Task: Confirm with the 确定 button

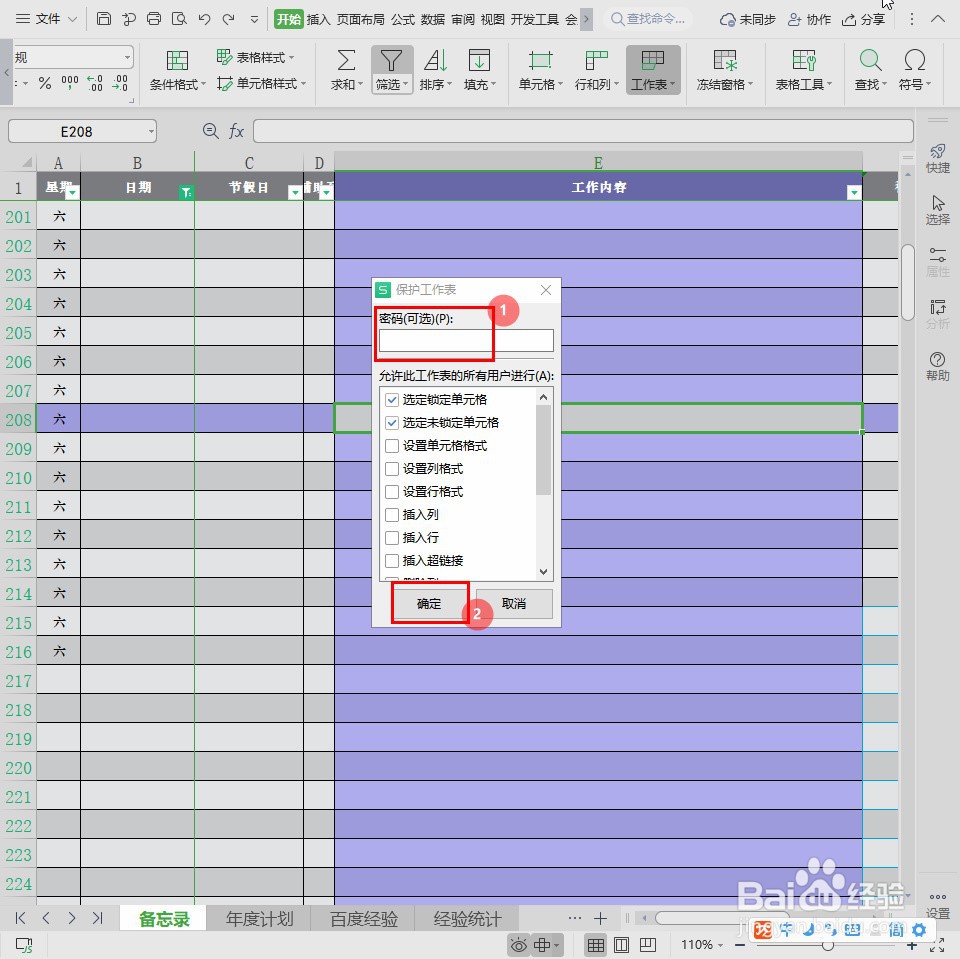Action: pyautogui.click(x=429, y=604)
